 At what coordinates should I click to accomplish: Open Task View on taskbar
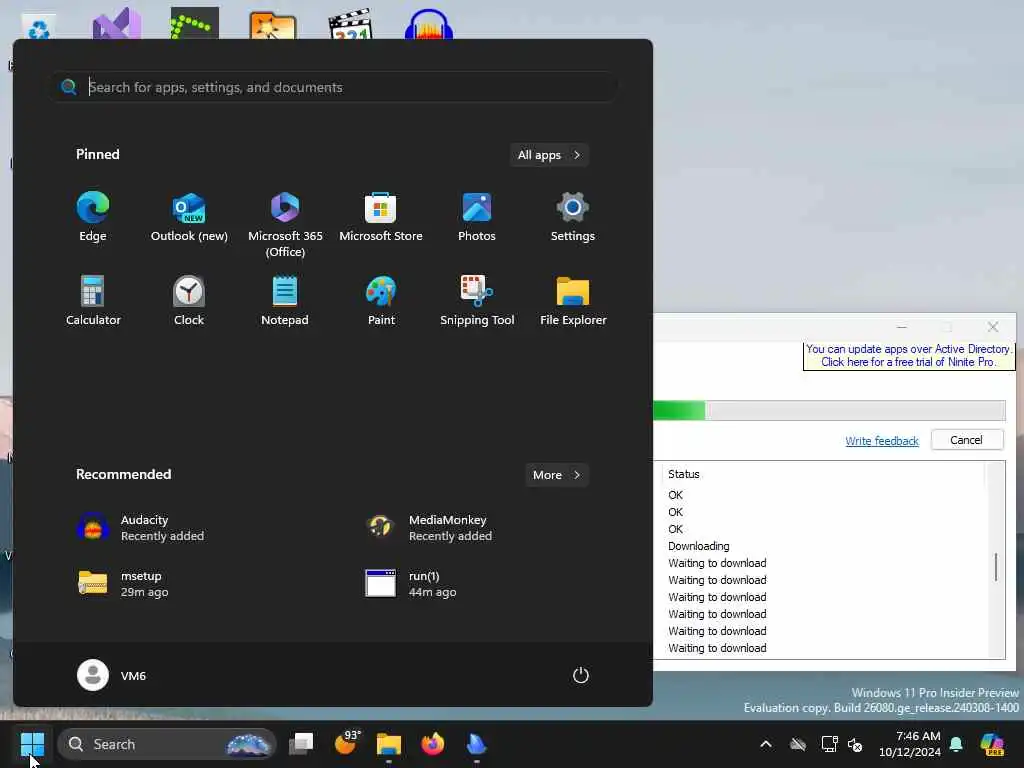pyautogui.click(x=301, y=744)
